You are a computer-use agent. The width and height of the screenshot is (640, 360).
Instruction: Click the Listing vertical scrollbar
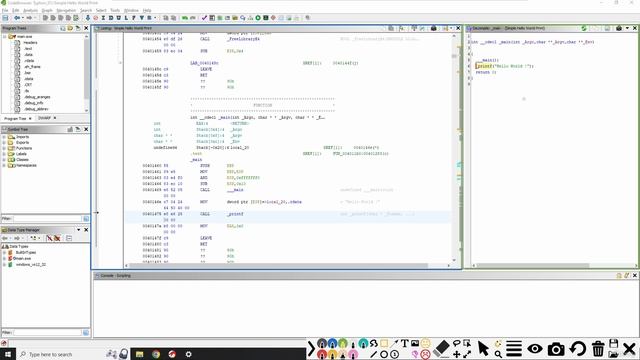coord(454,147)
